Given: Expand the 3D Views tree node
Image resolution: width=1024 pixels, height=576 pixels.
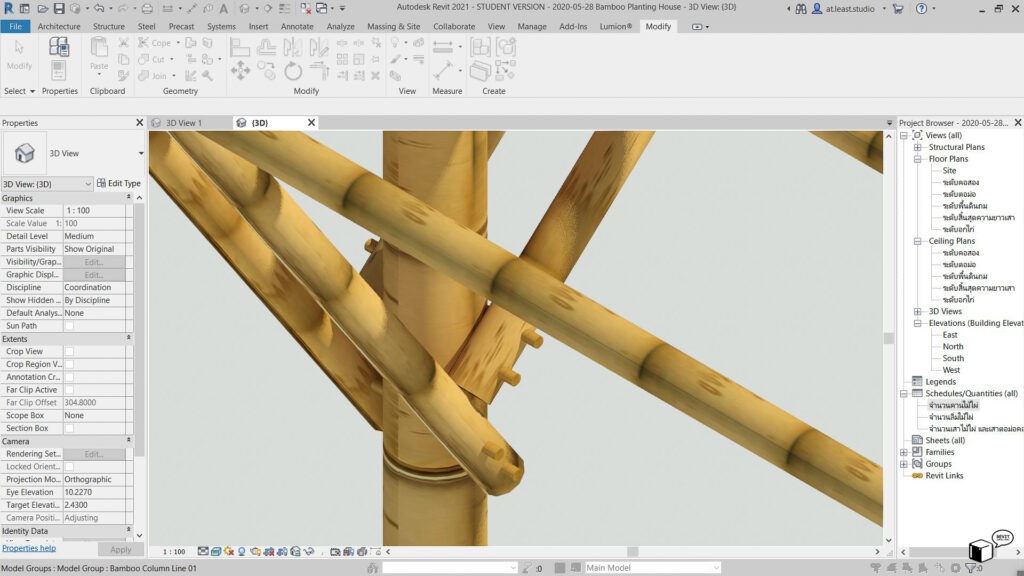Looking at the screenshot, I should pyautogui.click(x=918, y=311).
